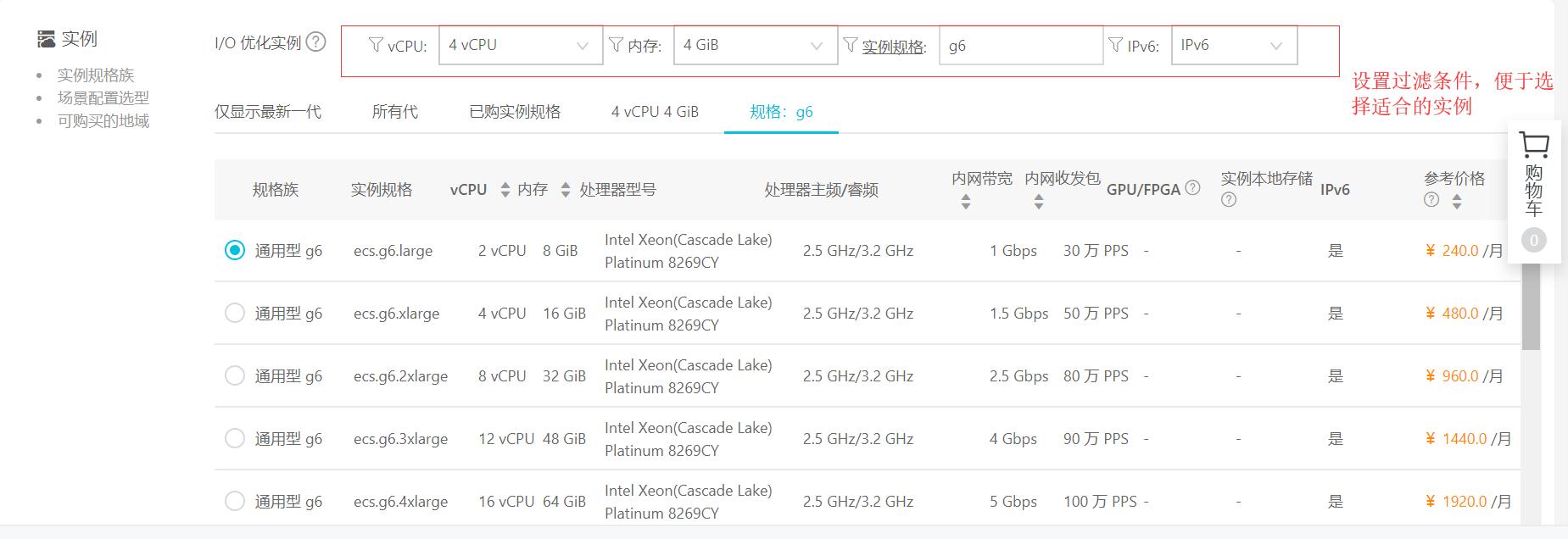
Task: Sort by 内网带宽 column arrows
Action: coord(966,202)
